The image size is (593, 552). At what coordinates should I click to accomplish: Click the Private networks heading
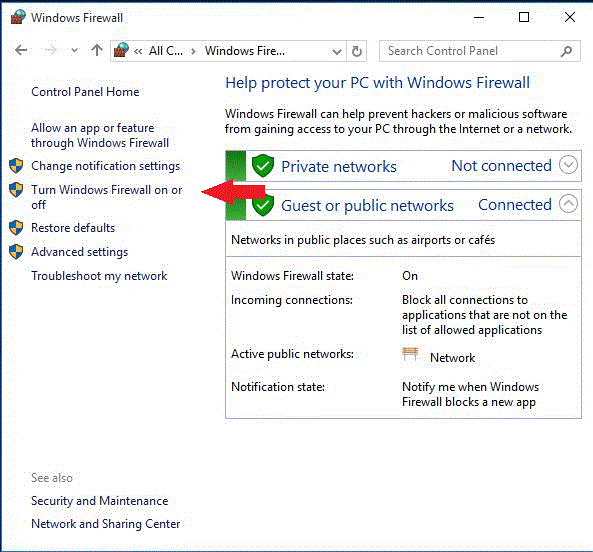click(x=339, y=167)
